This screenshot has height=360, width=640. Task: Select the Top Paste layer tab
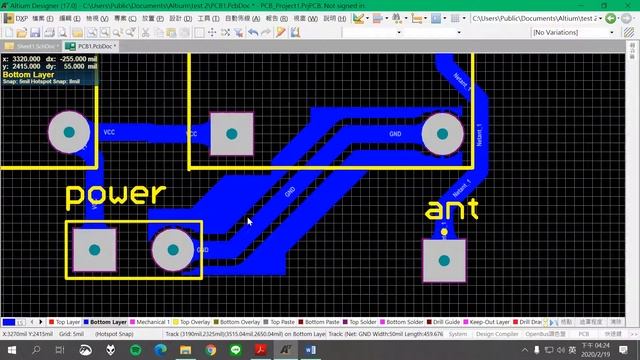click(x=279, y=322)
